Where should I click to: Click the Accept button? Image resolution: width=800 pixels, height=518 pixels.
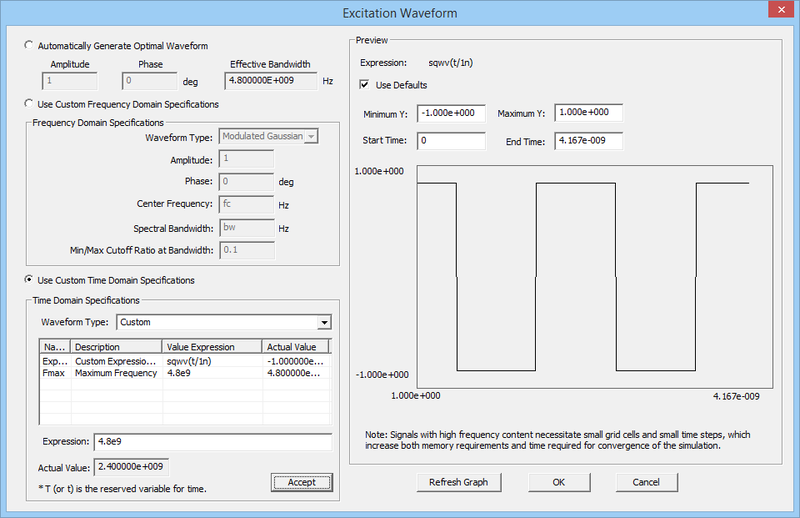(301, 482)
